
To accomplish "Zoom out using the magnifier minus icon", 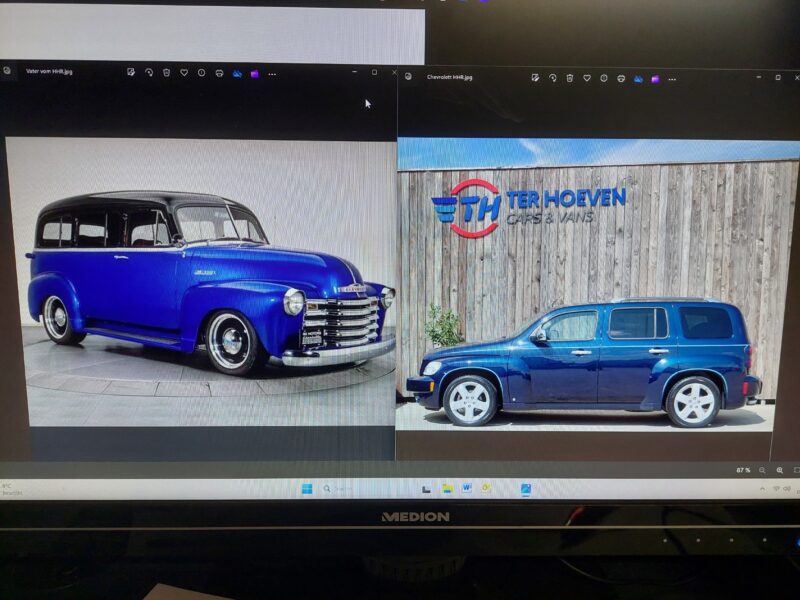I will pyautogui.click(x=762, y=470).
